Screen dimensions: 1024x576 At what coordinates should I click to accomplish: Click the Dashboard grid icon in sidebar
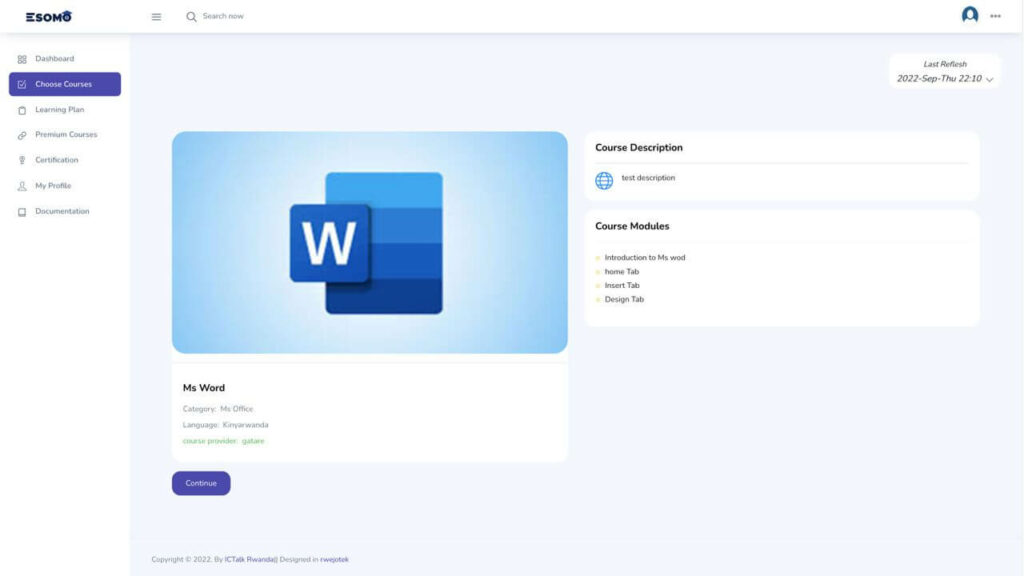pyautogui.click(x=22, y=59)
